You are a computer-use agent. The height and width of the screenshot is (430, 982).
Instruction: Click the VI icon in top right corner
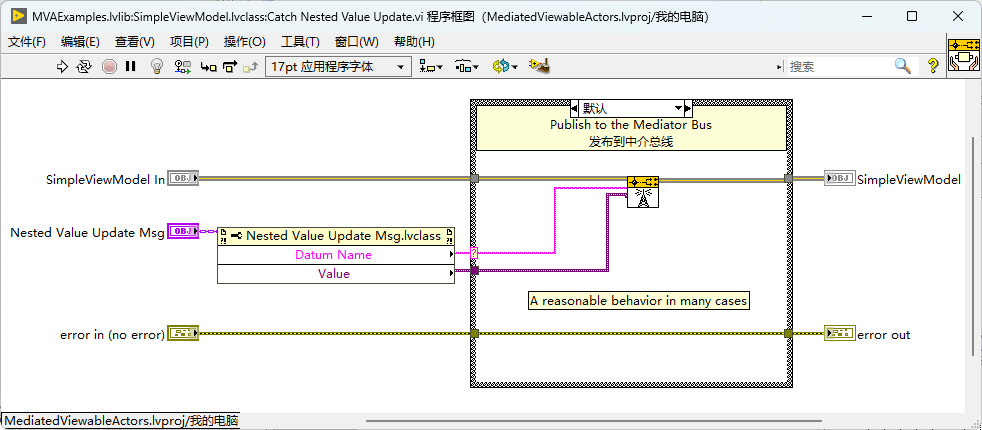pyautogui.click(x=964, y=54)
